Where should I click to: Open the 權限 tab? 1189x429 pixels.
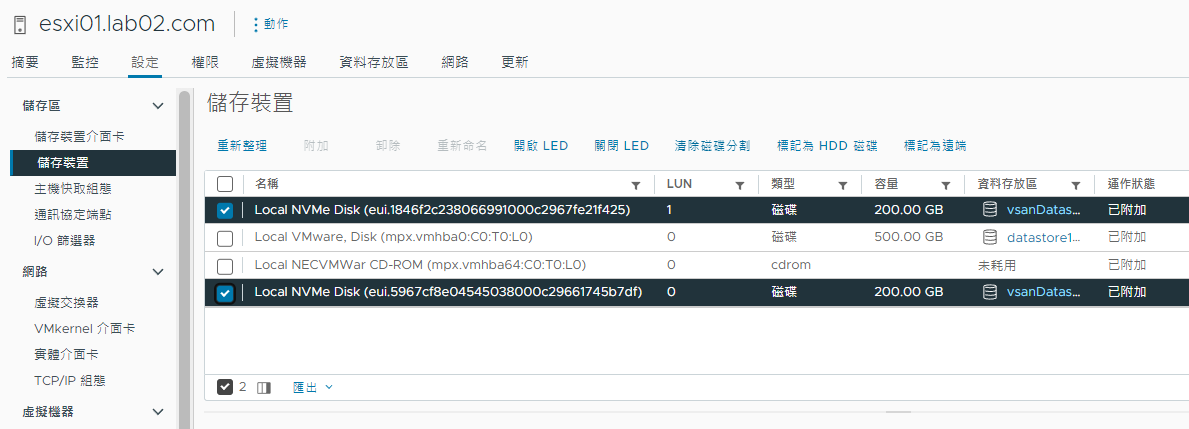coord(205,62)
